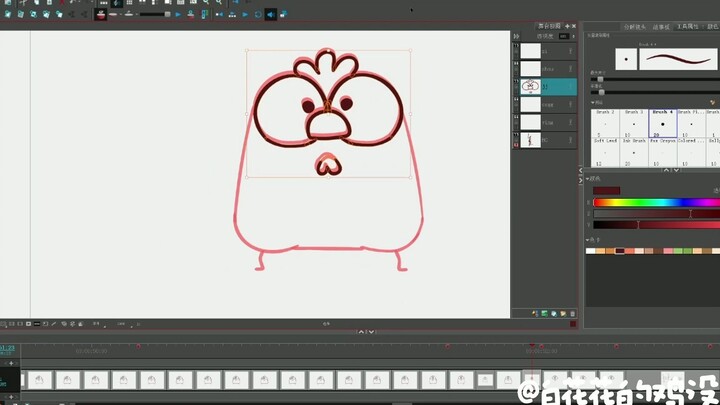Viewport: 720px width, 405px height.
Task: Click the highlighted dark toolbar icon in top row
Action: pyautogui.click(x=117, y=3)
